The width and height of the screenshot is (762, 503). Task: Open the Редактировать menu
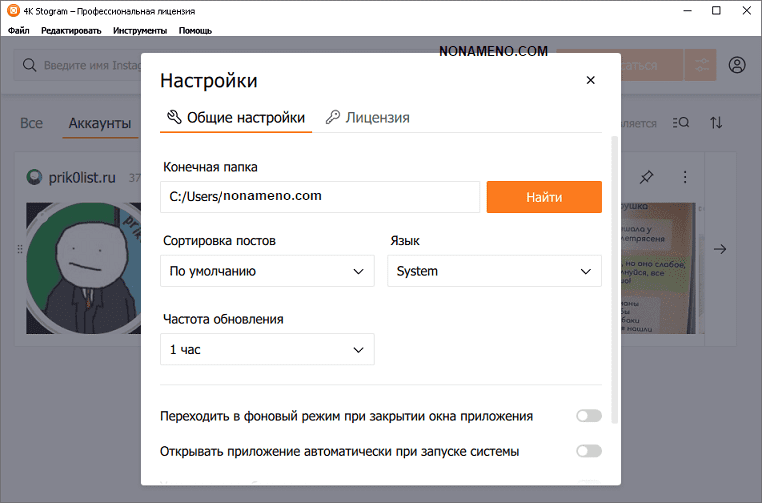[71, 30]
